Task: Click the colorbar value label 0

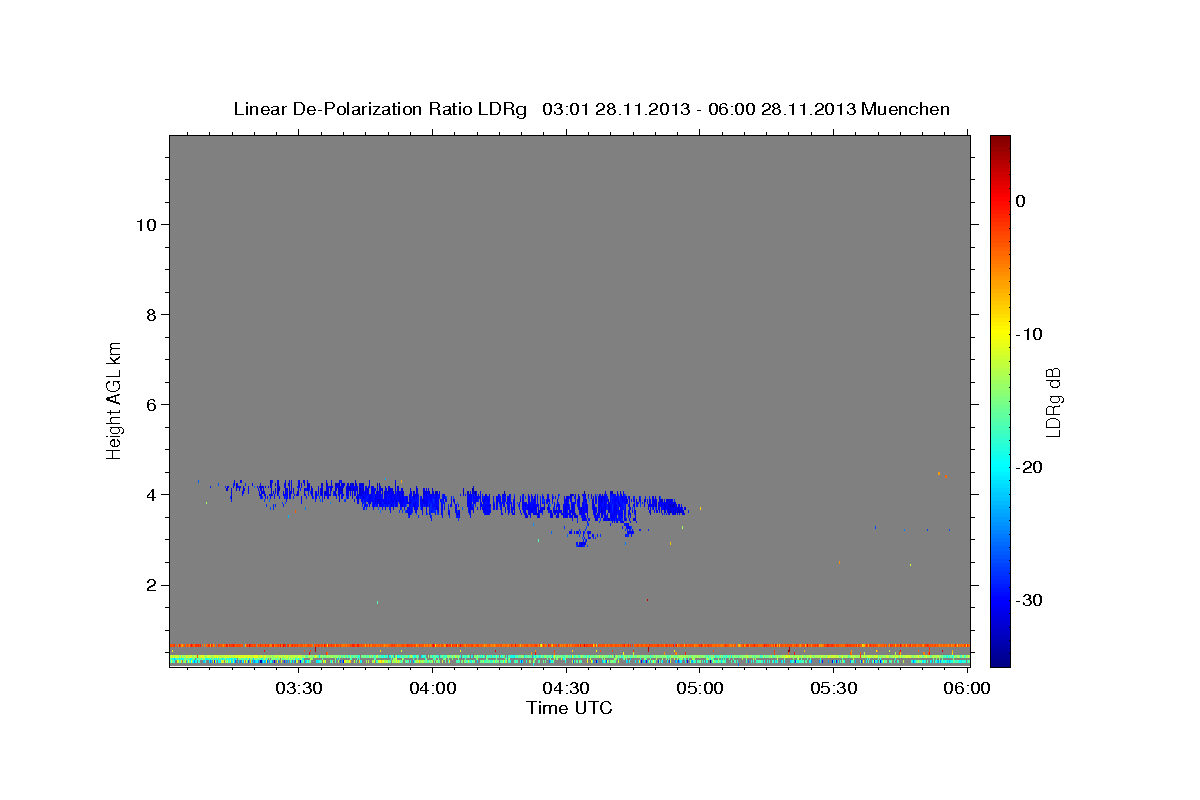Action: pos(1020,201)
